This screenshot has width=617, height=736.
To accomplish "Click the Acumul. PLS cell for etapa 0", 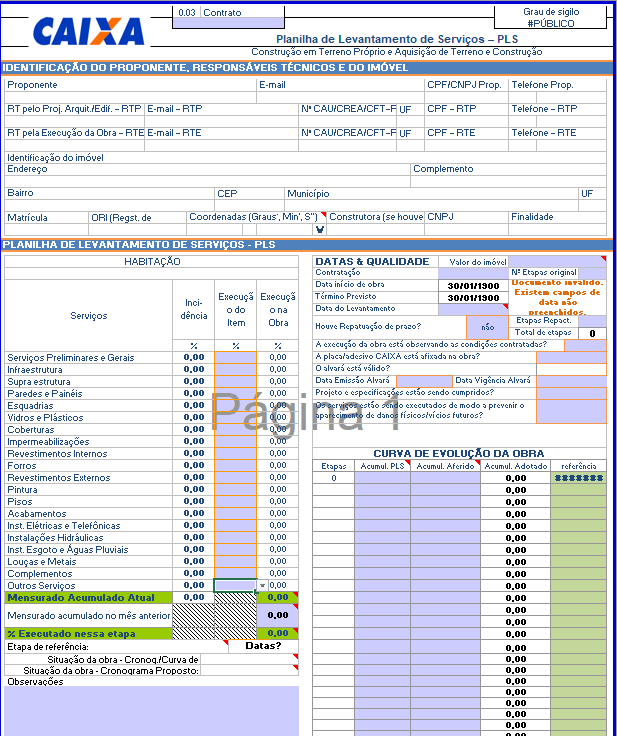I will pyautogui.click(x=382, y=478).
